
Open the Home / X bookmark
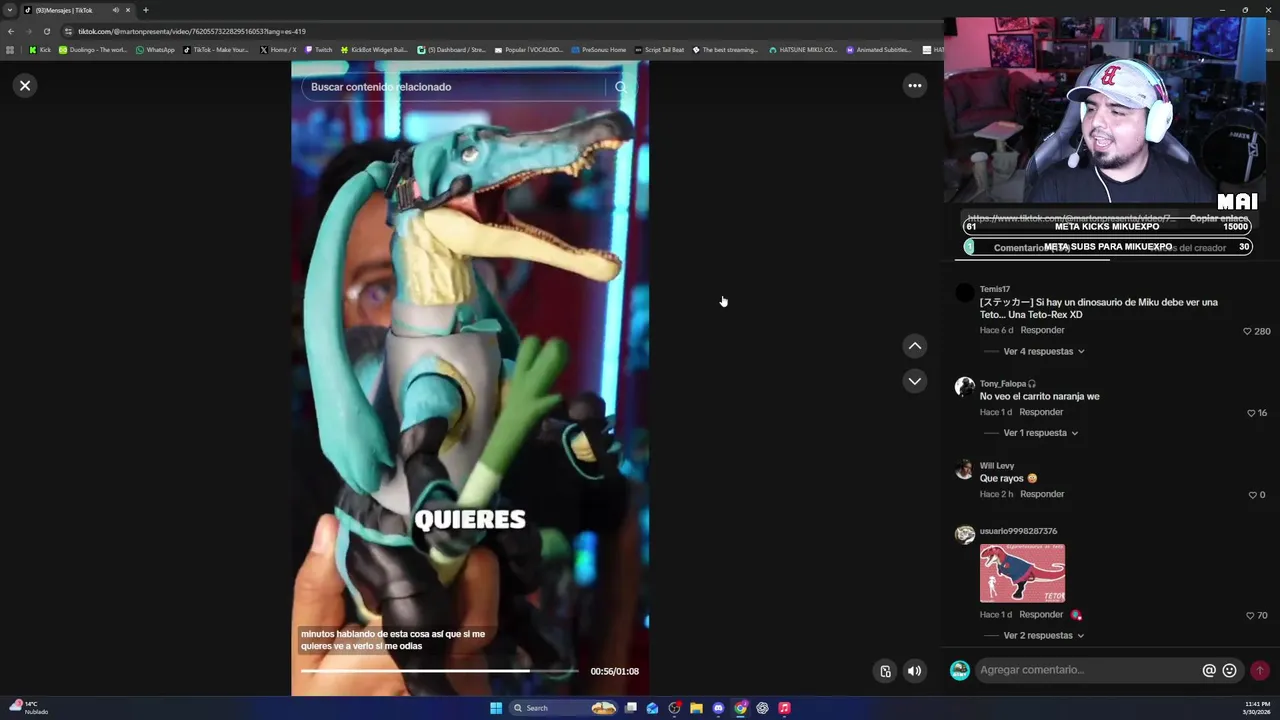(278, 50)
